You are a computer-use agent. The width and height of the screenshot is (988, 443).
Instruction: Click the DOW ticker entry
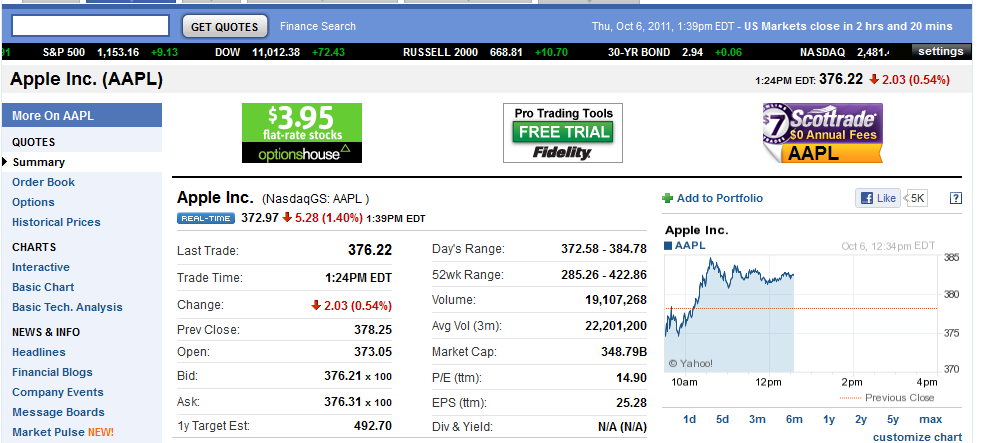[280, 52]
